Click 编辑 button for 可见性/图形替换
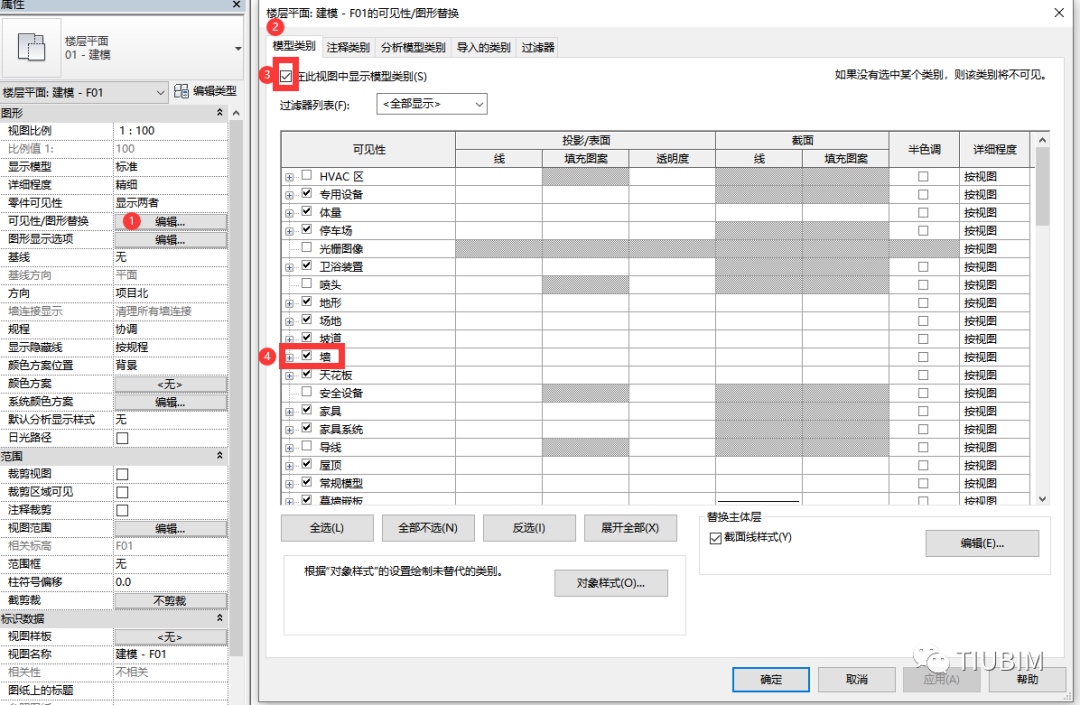This screenshot has height=705, width=1080. 170,222
